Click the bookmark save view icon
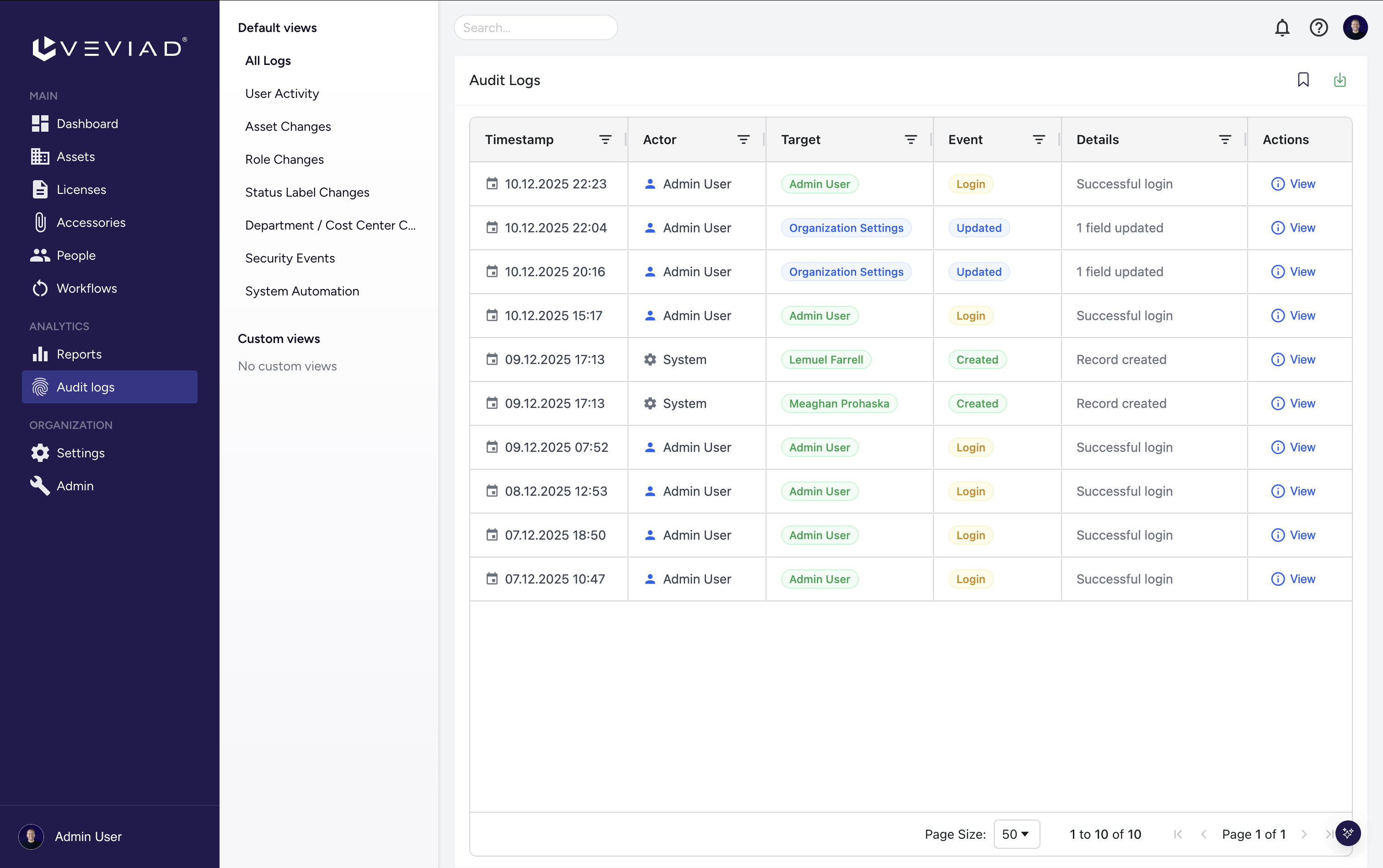The width and height of the screenshot is (1383, 868). 1303,80
